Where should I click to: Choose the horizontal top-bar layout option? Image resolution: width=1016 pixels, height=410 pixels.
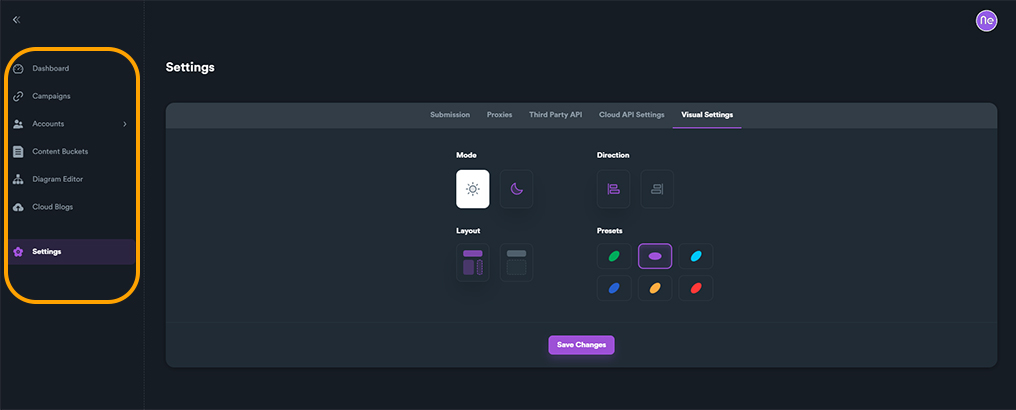click(x=516, y=262)
